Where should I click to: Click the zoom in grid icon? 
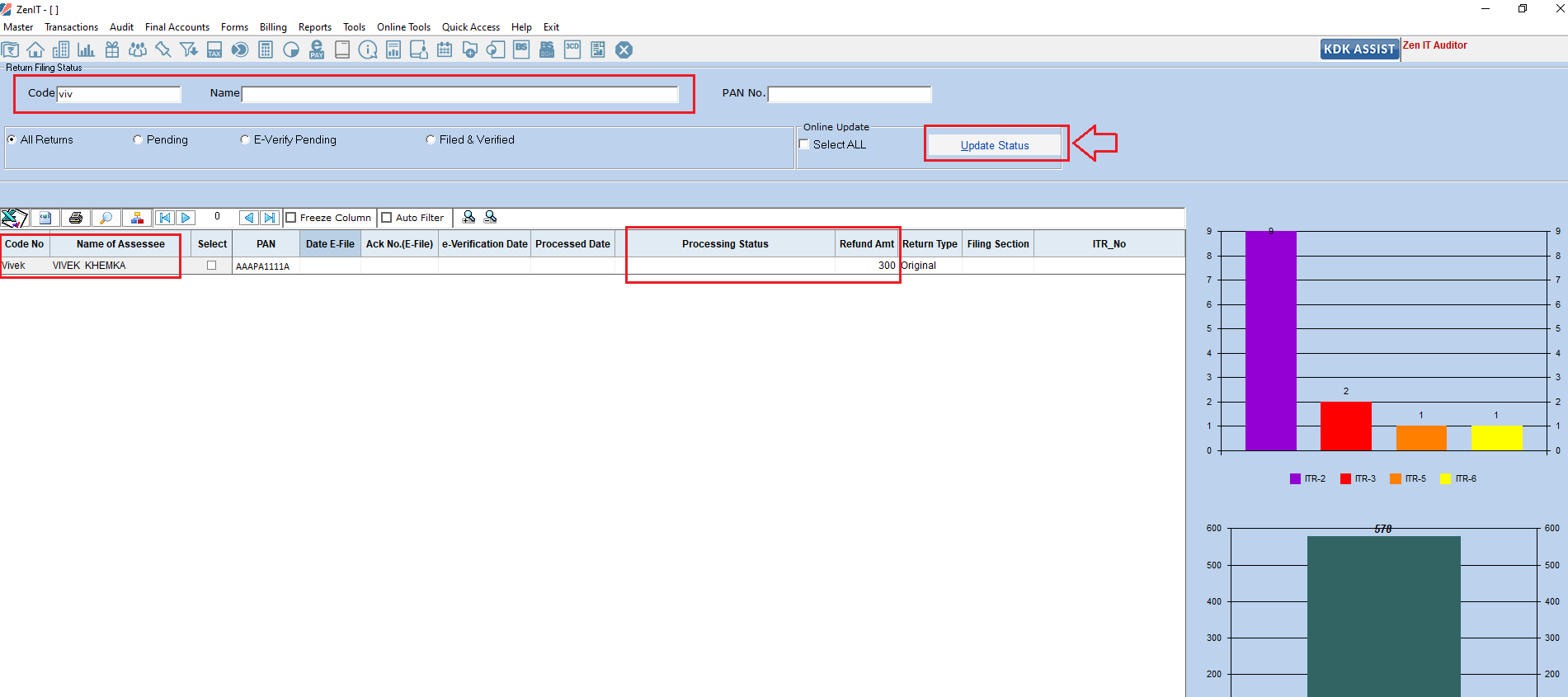[x=469, y=217]
